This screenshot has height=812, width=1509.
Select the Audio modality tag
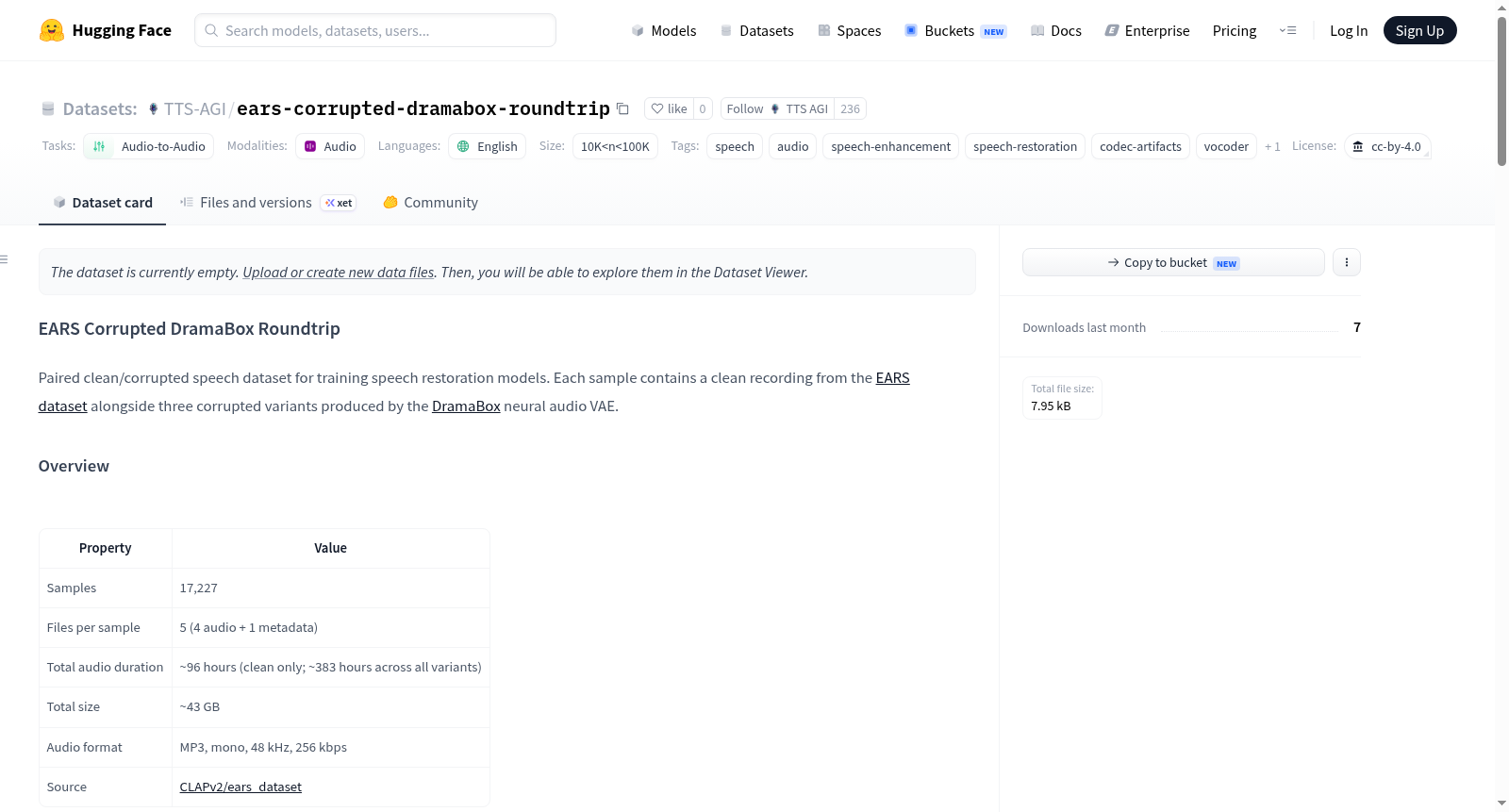click(x=330, y=146)
